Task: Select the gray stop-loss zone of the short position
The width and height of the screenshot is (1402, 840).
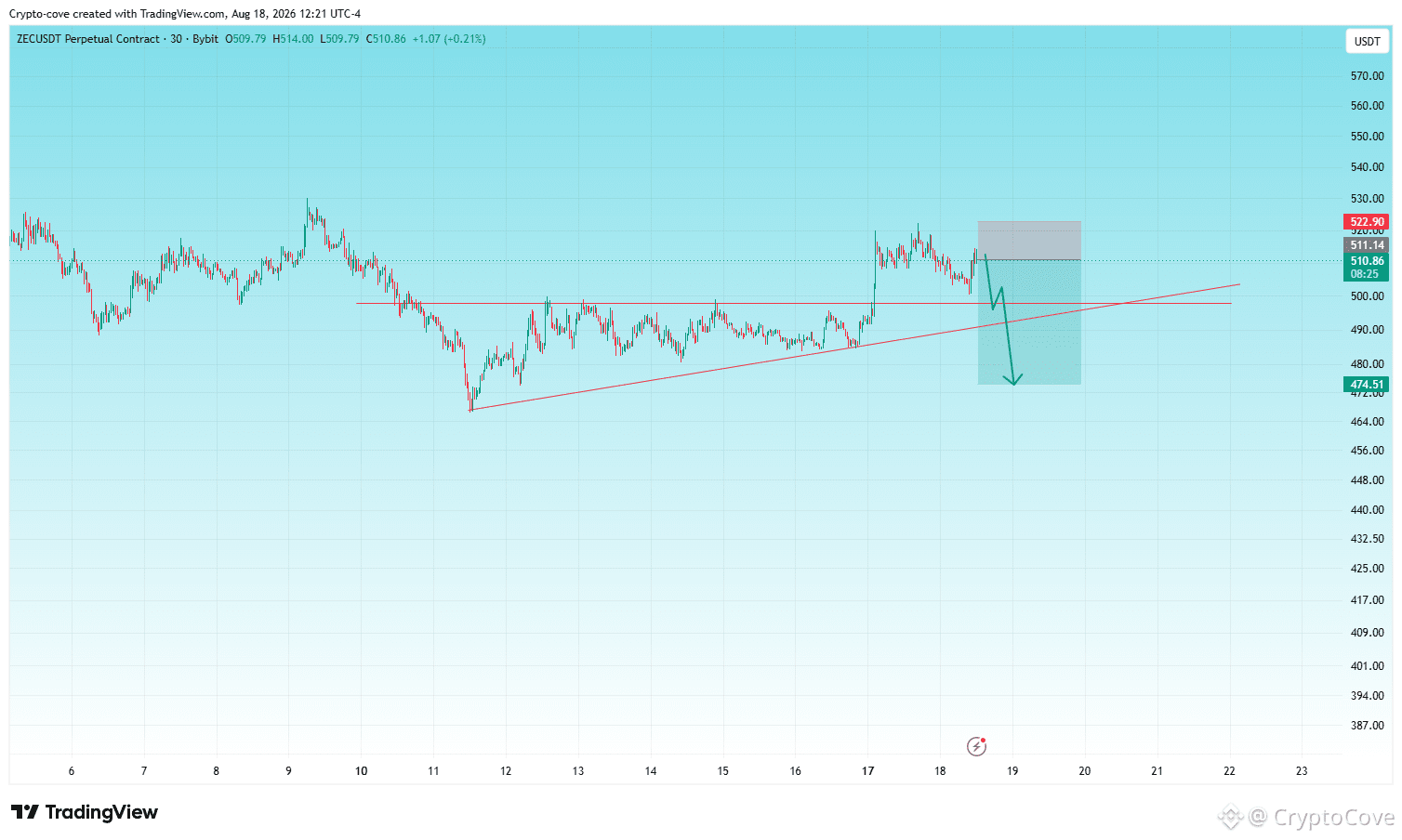Action: pos(1029,241)
